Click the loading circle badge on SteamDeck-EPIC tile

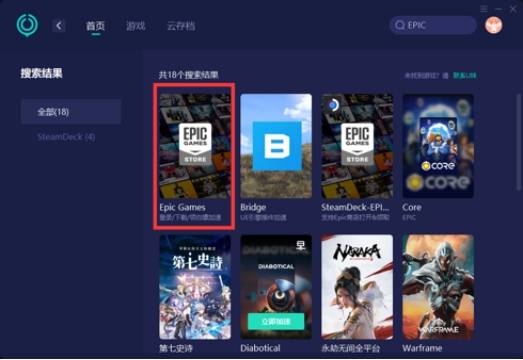(333, 105)
